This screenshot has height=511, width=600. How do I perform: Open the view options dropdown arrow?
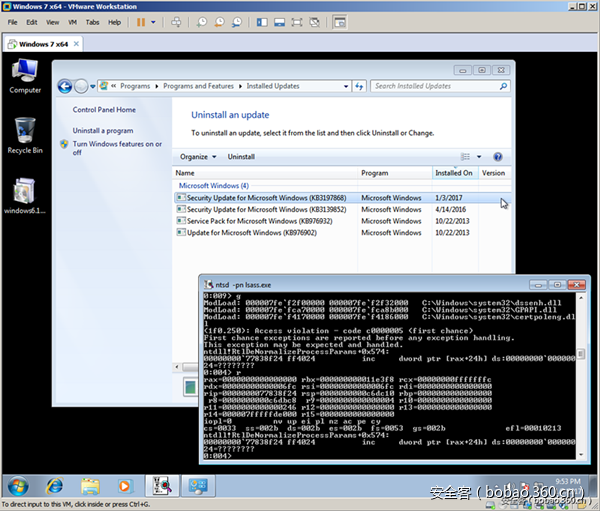point(479,157)
